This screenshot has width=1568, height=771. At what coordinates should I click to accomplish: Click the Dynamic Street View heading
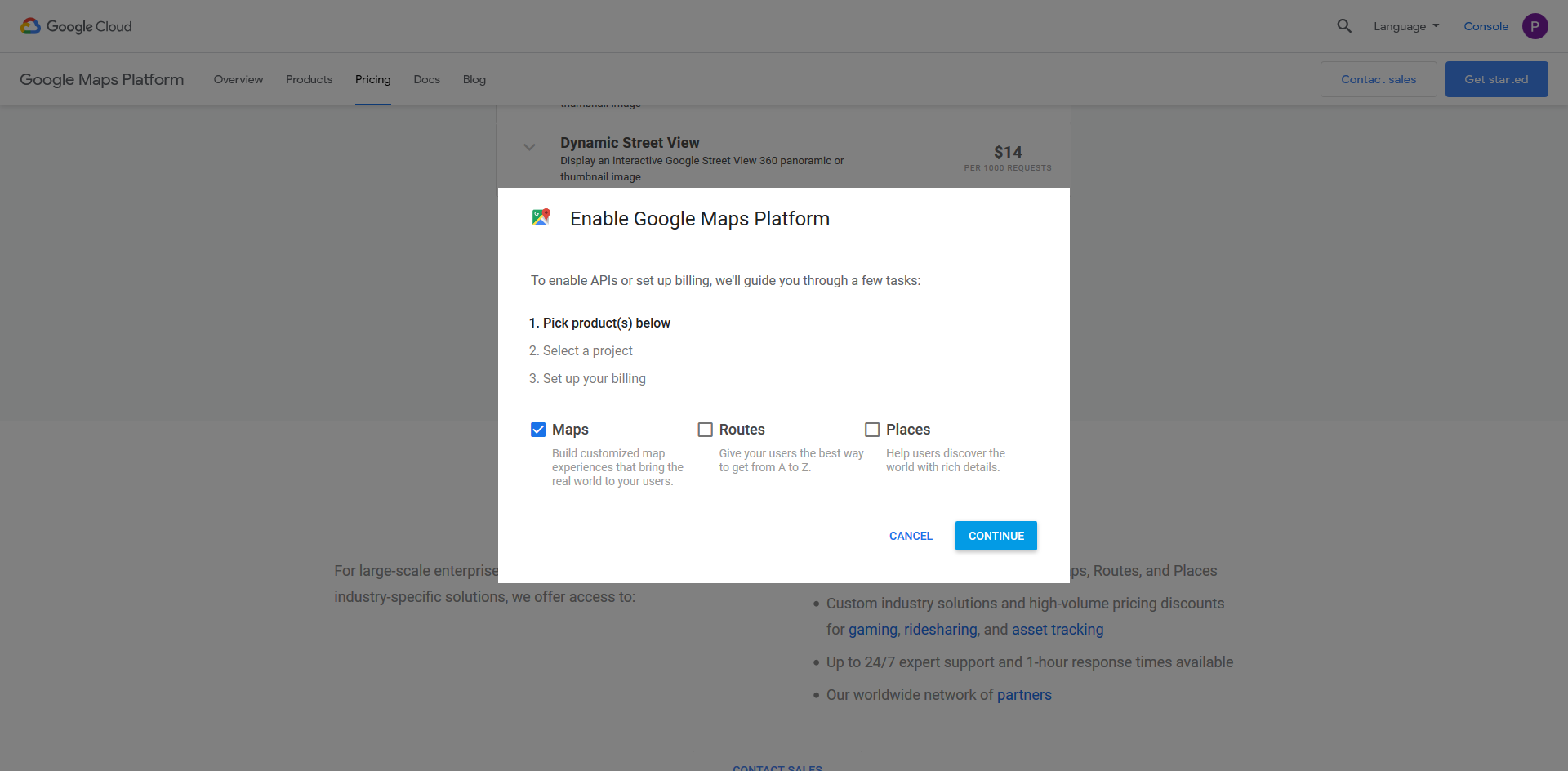pyautogui.click(x=630, y=143)
